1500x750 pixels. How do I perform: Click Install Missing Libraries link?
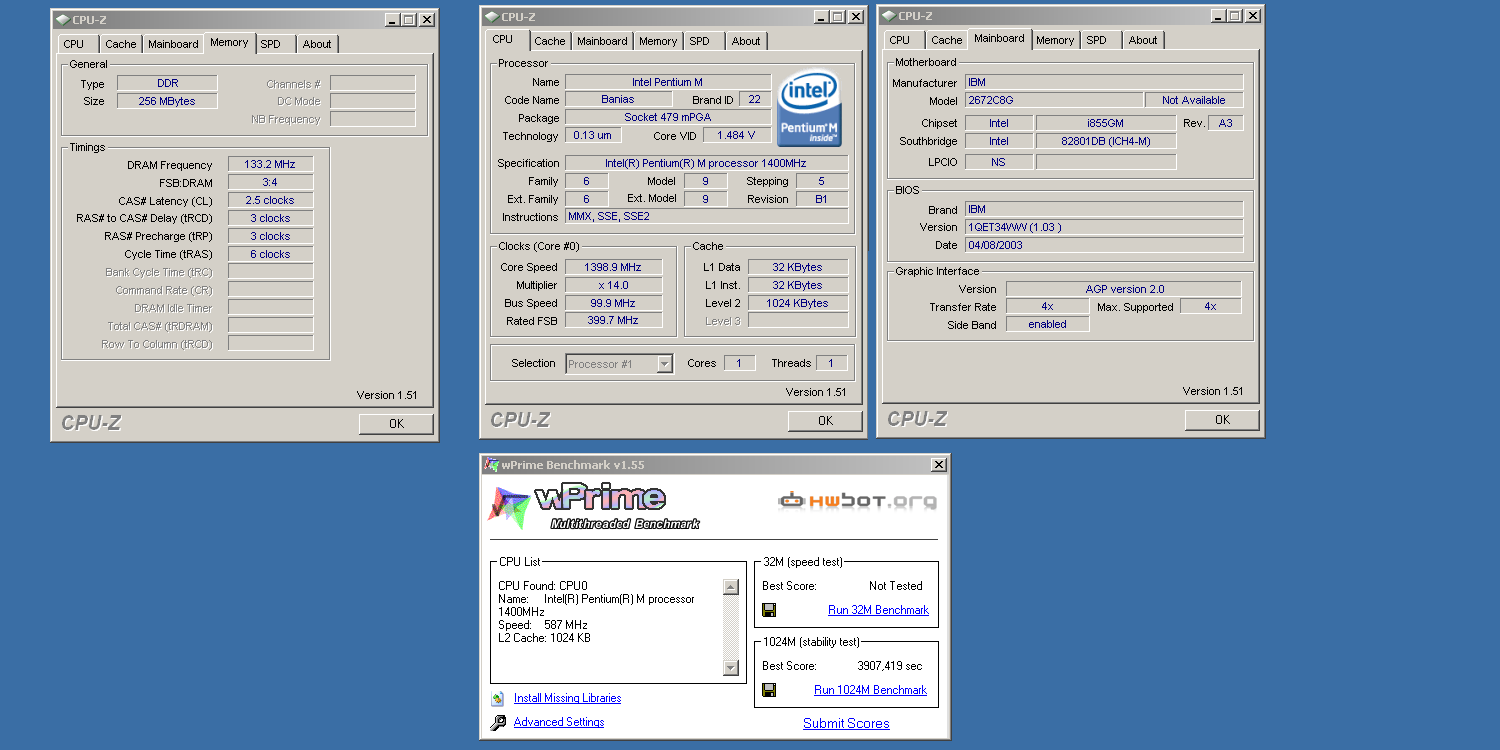[x=567, y=698]
